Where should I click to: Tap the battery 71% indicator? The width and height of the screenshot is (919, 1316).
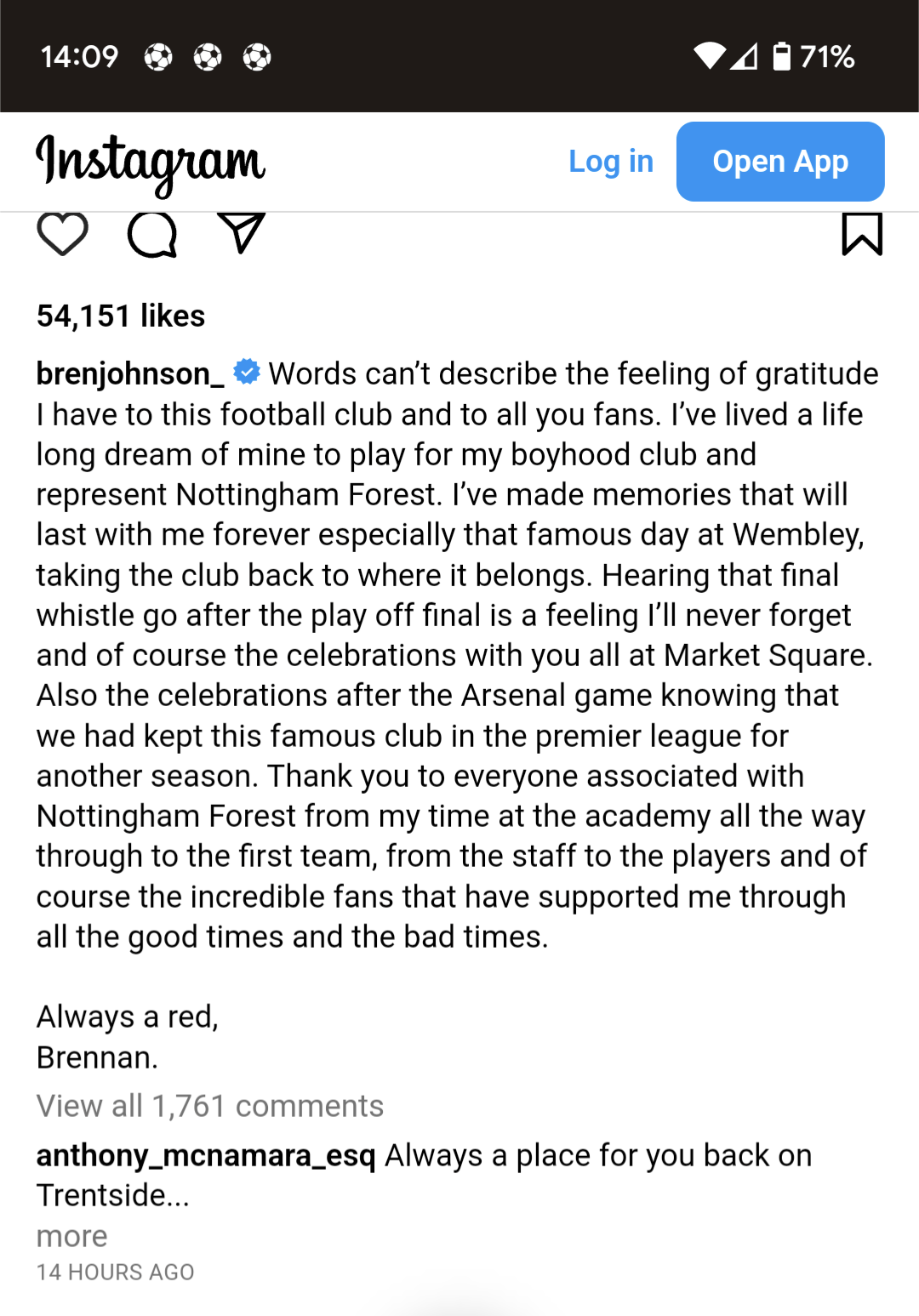[813, 57]
